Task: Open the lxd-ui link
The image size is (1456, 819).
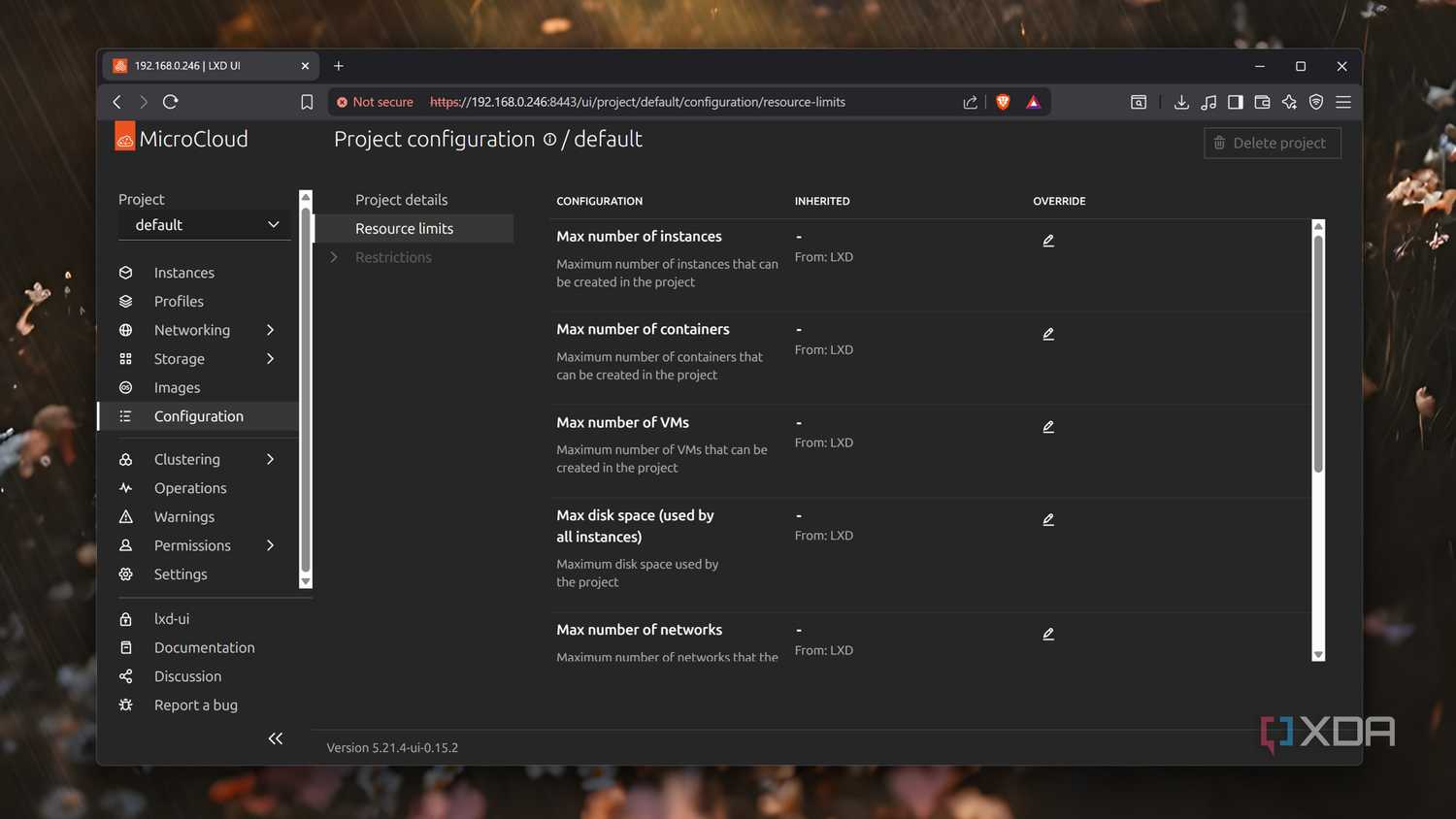Action: 172,619
